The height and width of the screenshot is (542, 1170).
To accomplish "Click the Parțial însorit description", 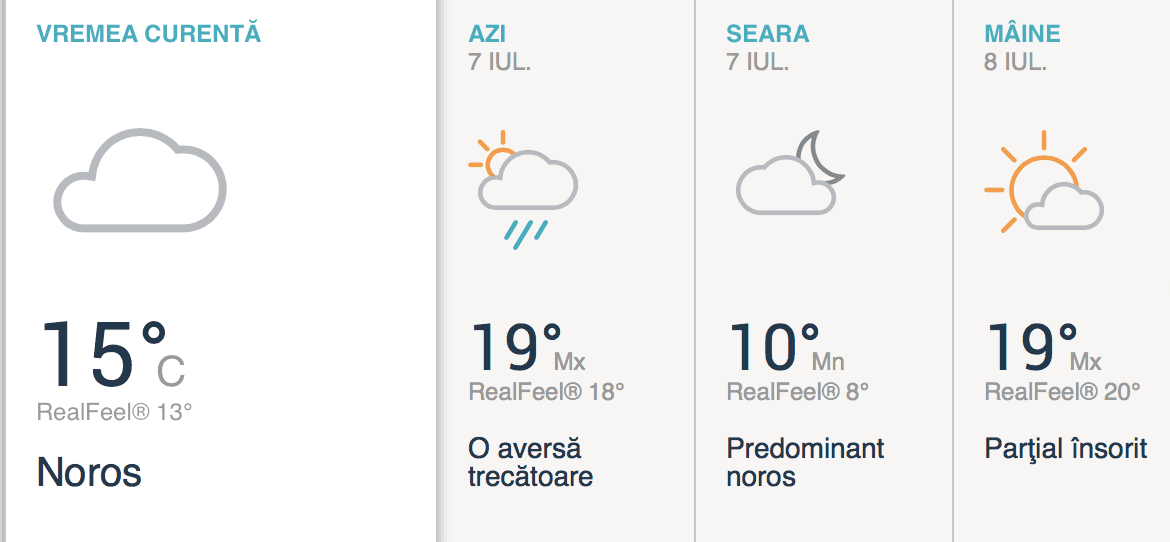I will click(1065, 448).
